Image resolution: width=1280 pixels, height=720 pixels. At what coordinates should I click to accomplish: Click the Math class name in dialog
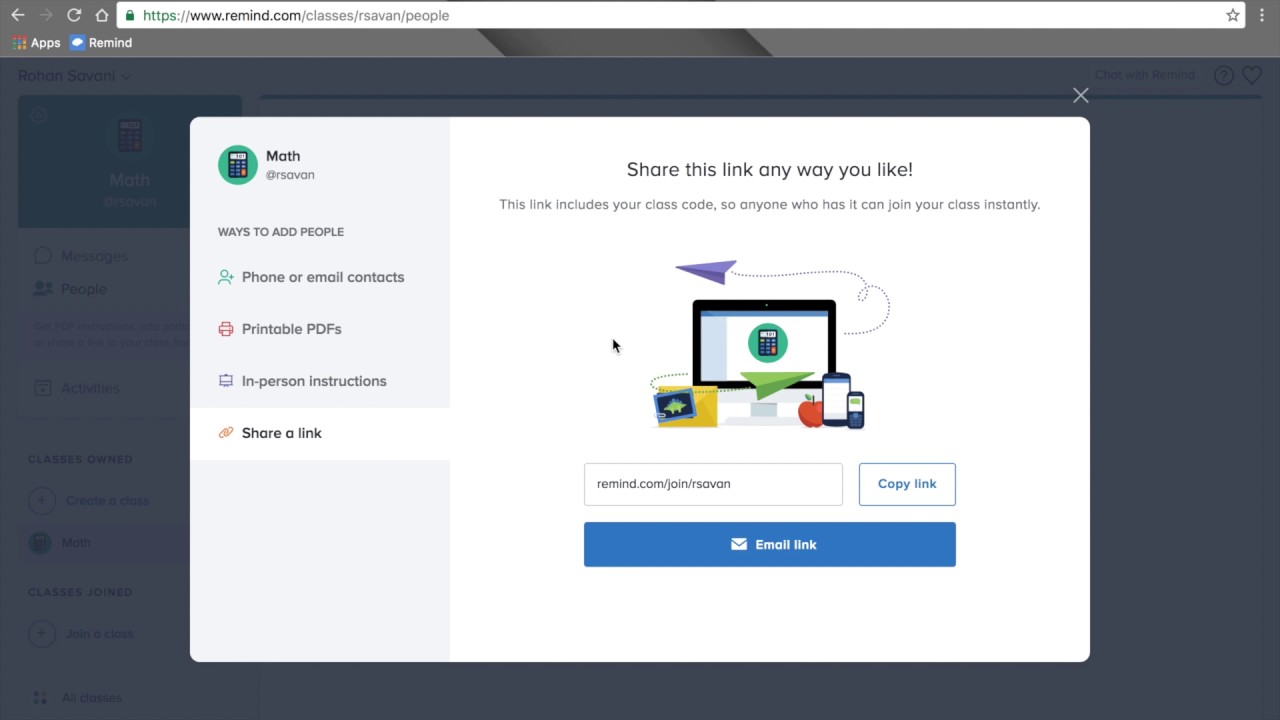click(283, 156)
